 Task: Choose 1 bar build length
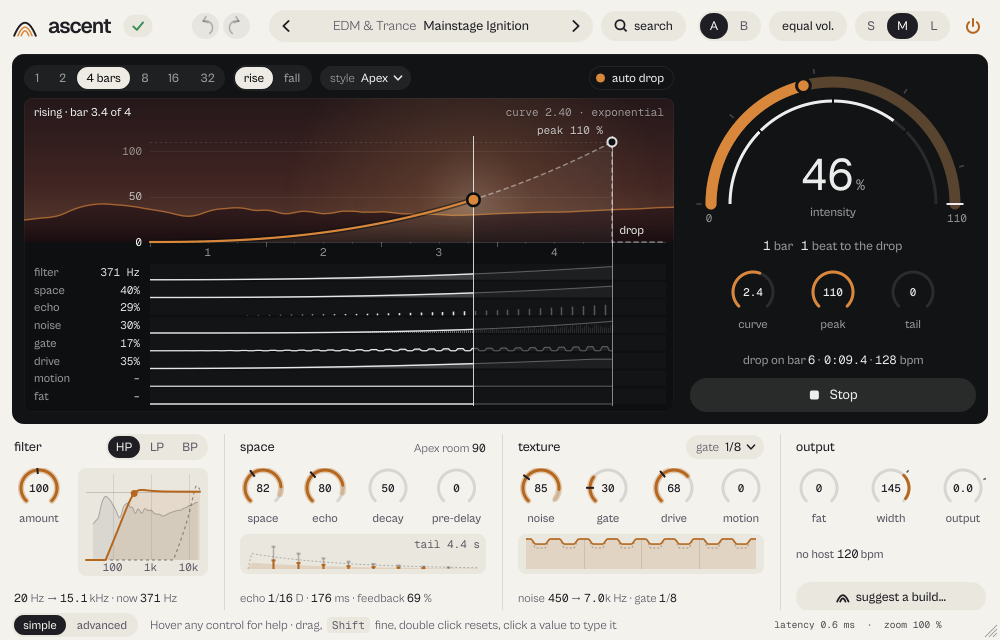pyautogui.click(x=37, y=78)
